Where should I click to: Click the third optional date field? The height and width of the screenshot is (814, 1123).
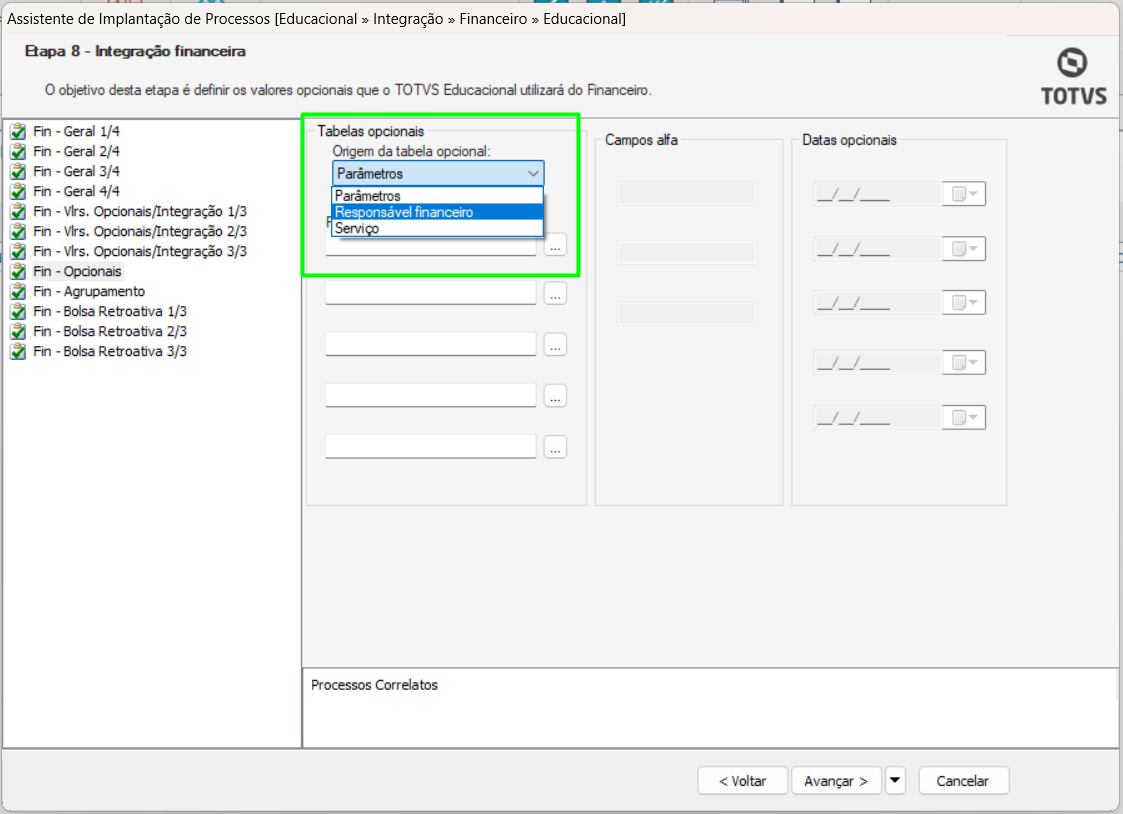[878, 302]
